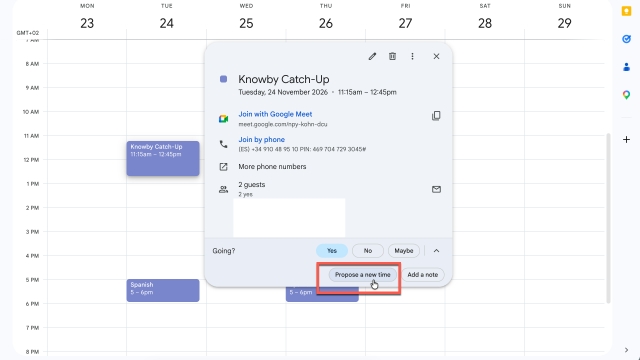Select Monday 23 date header
This screenshot has width=640, height=360.
pos(87,23)
